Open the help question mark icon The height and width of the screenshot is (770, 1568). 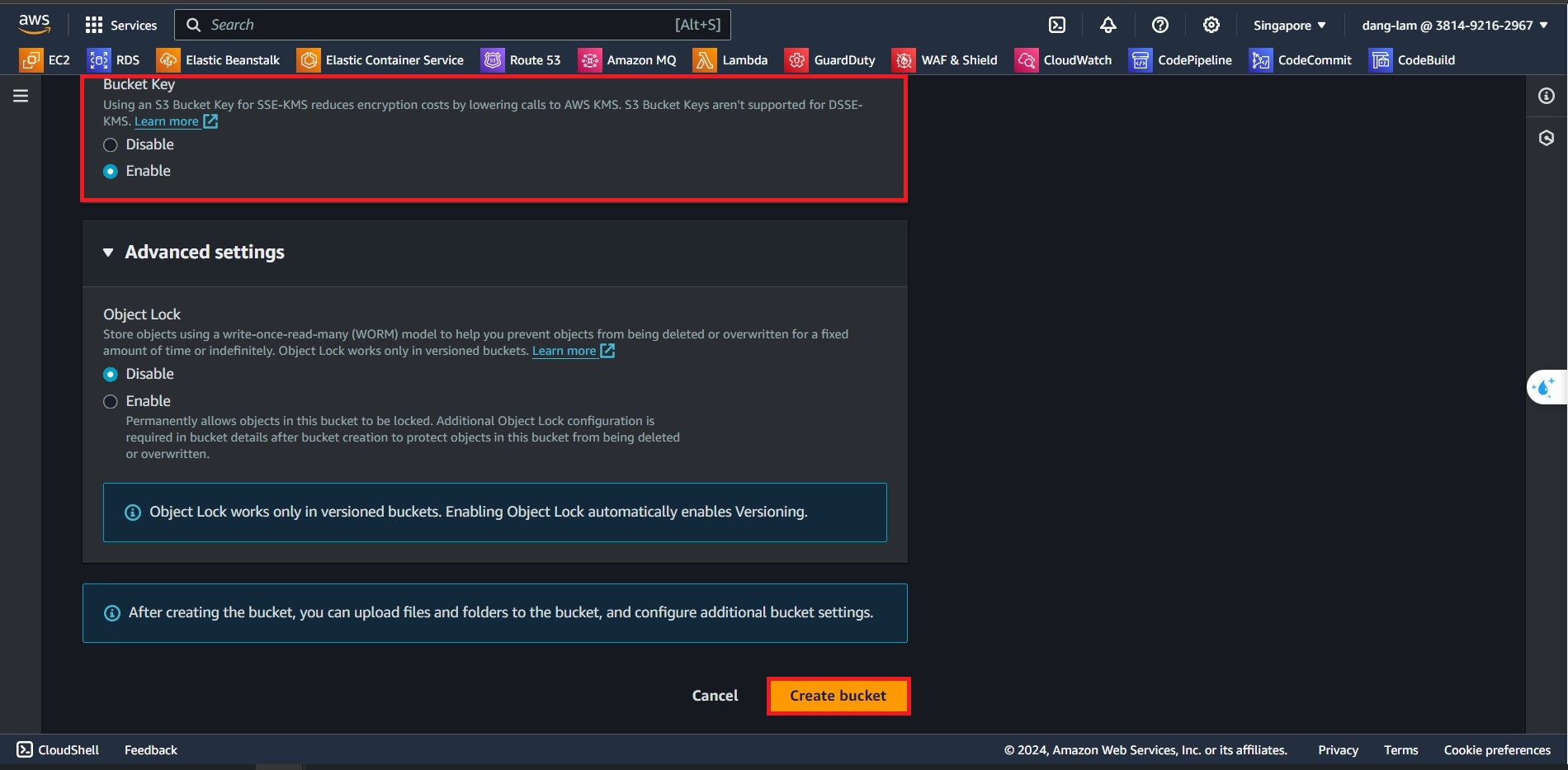click(x=1159, y=25)
